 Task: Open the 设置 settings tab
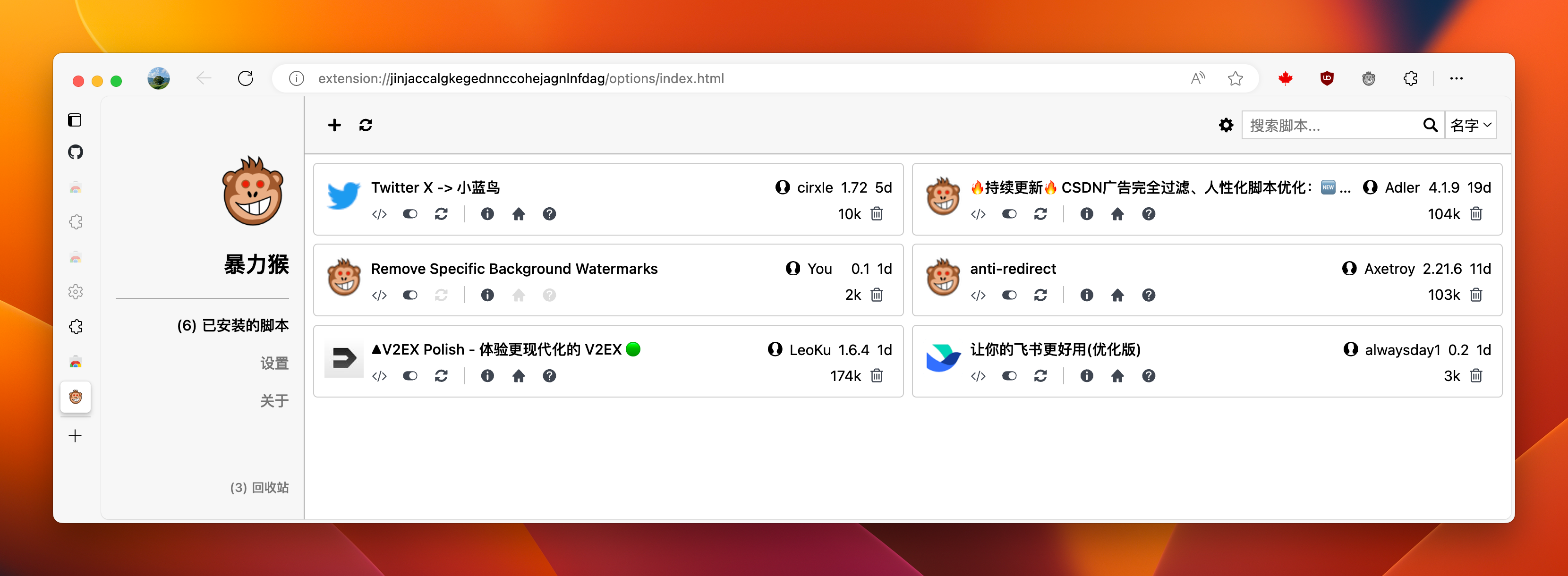tap(274, 363)
